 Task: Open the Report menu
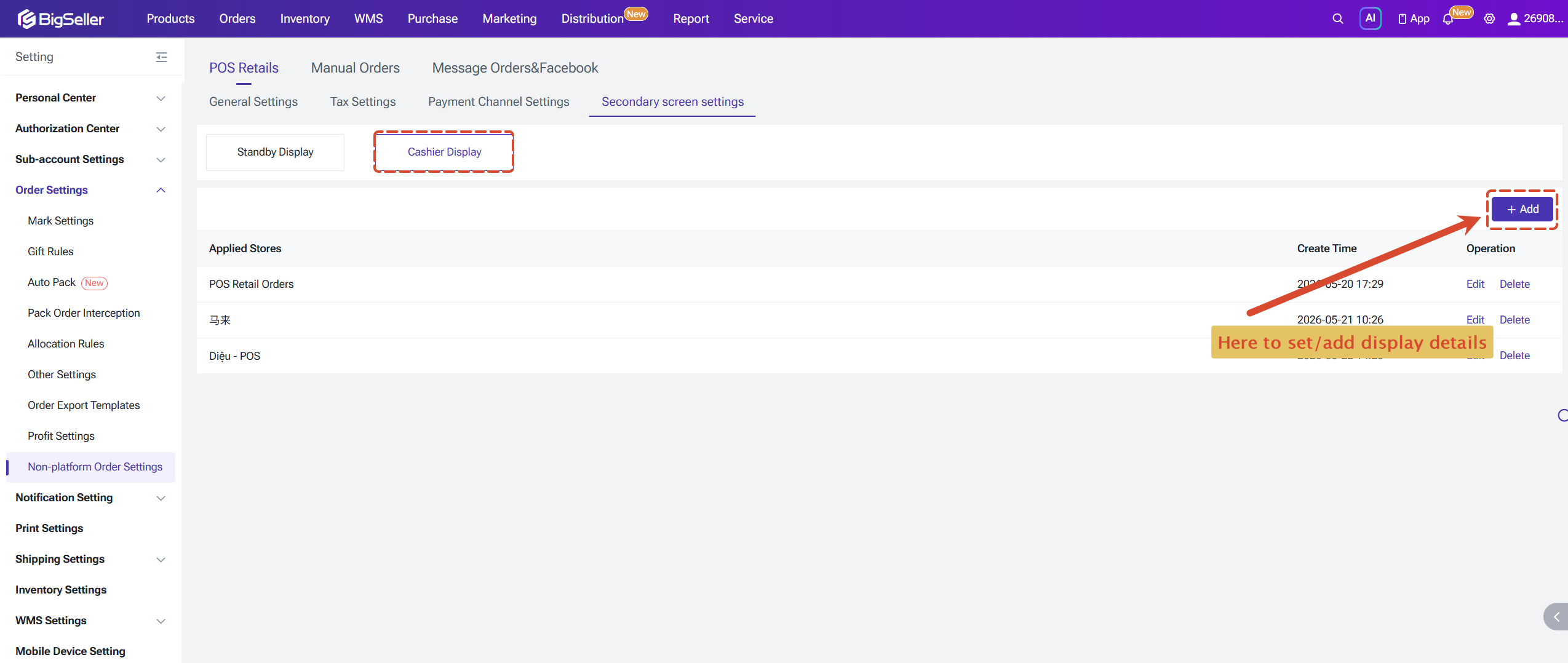(x=691, y=18)
